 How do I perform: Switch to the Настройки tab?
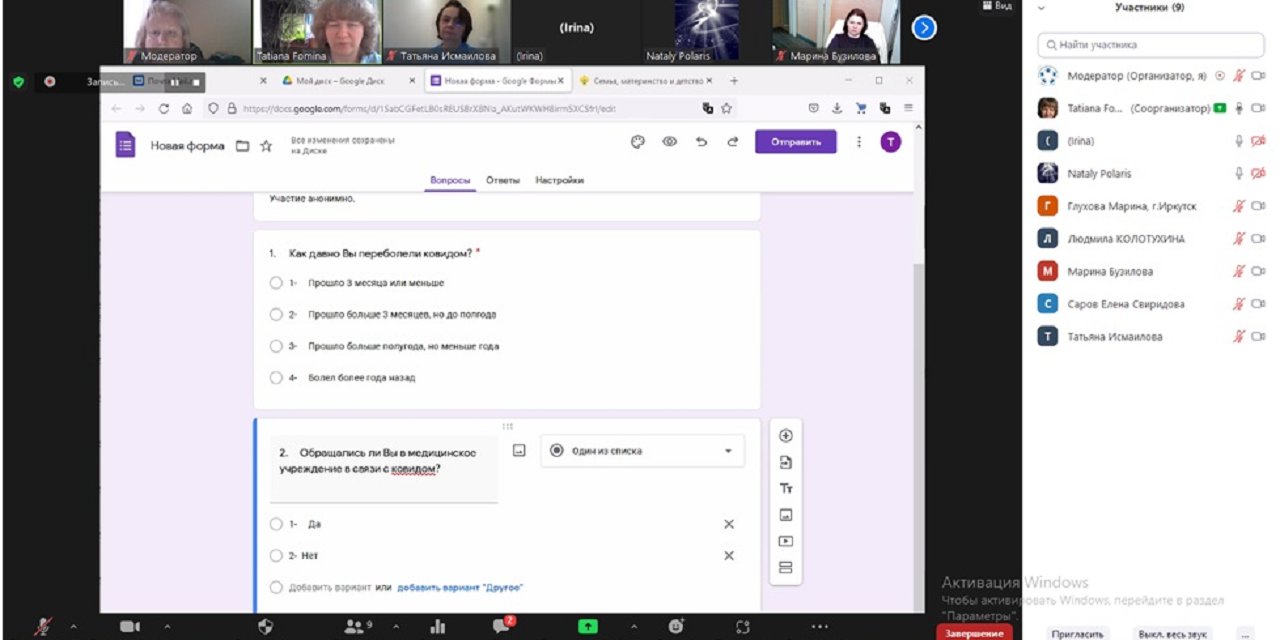coord(559,180)
